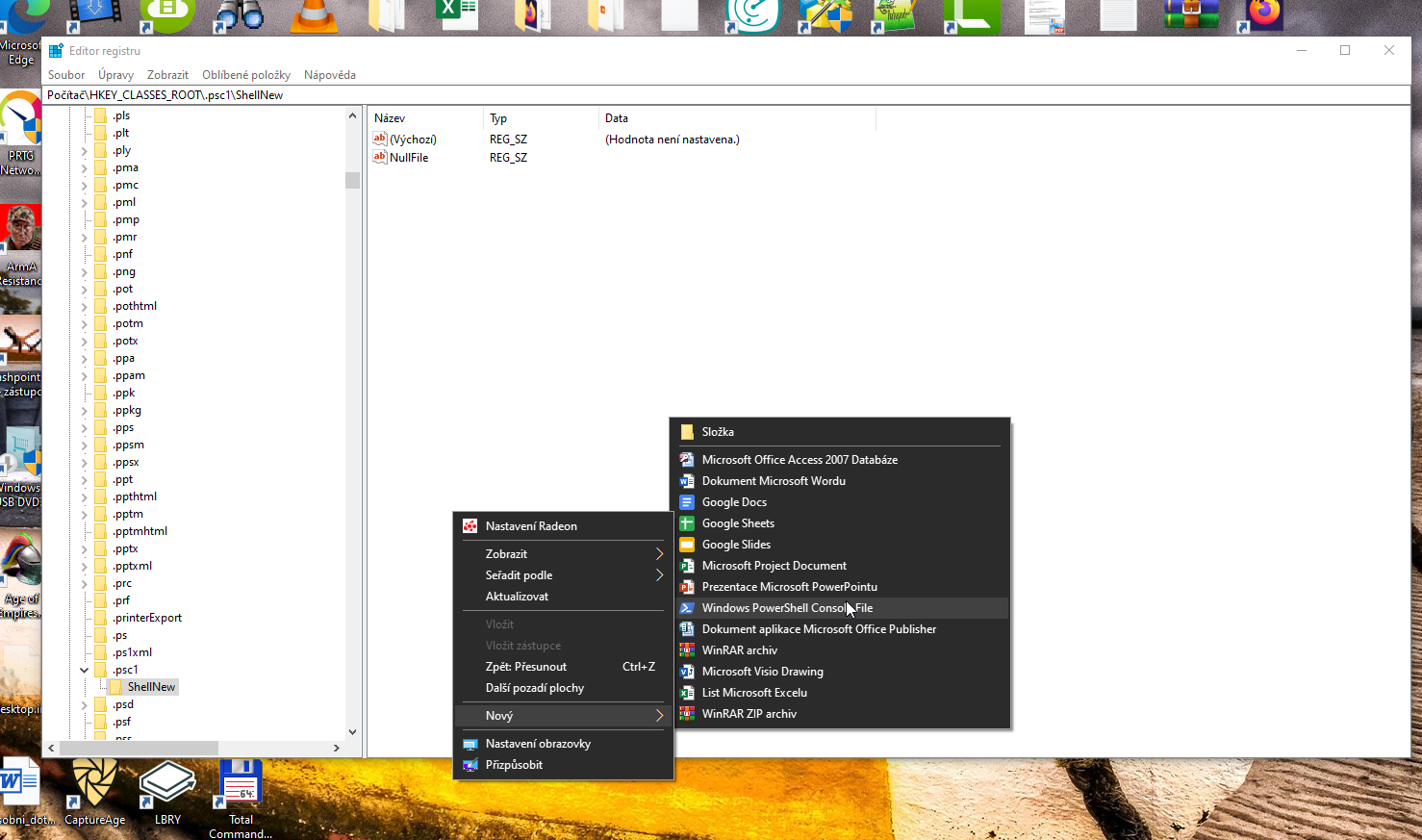Open the Seřadit podle submenu
This screenshot has width=1422, height=840.
click(x=563, y=575)
